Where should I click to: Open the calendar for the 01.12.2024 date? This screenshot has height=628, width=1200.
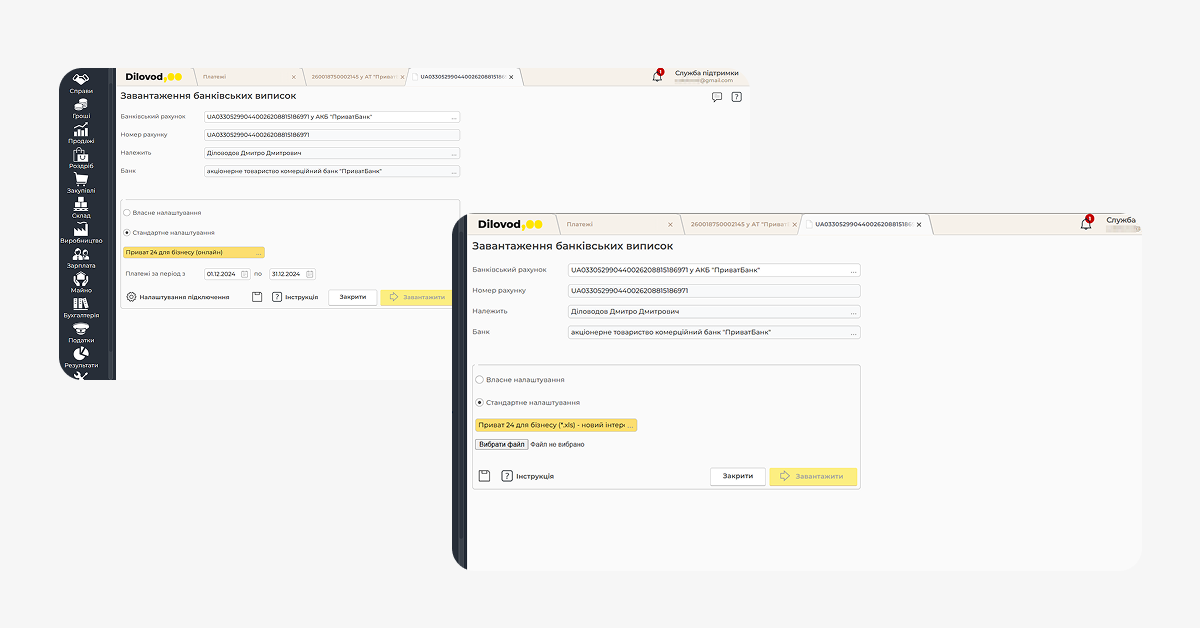tap(244, 274)
